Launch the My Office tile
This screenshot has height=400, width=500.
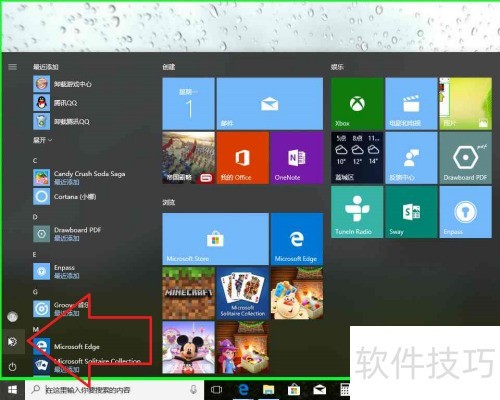pos(243,158)
